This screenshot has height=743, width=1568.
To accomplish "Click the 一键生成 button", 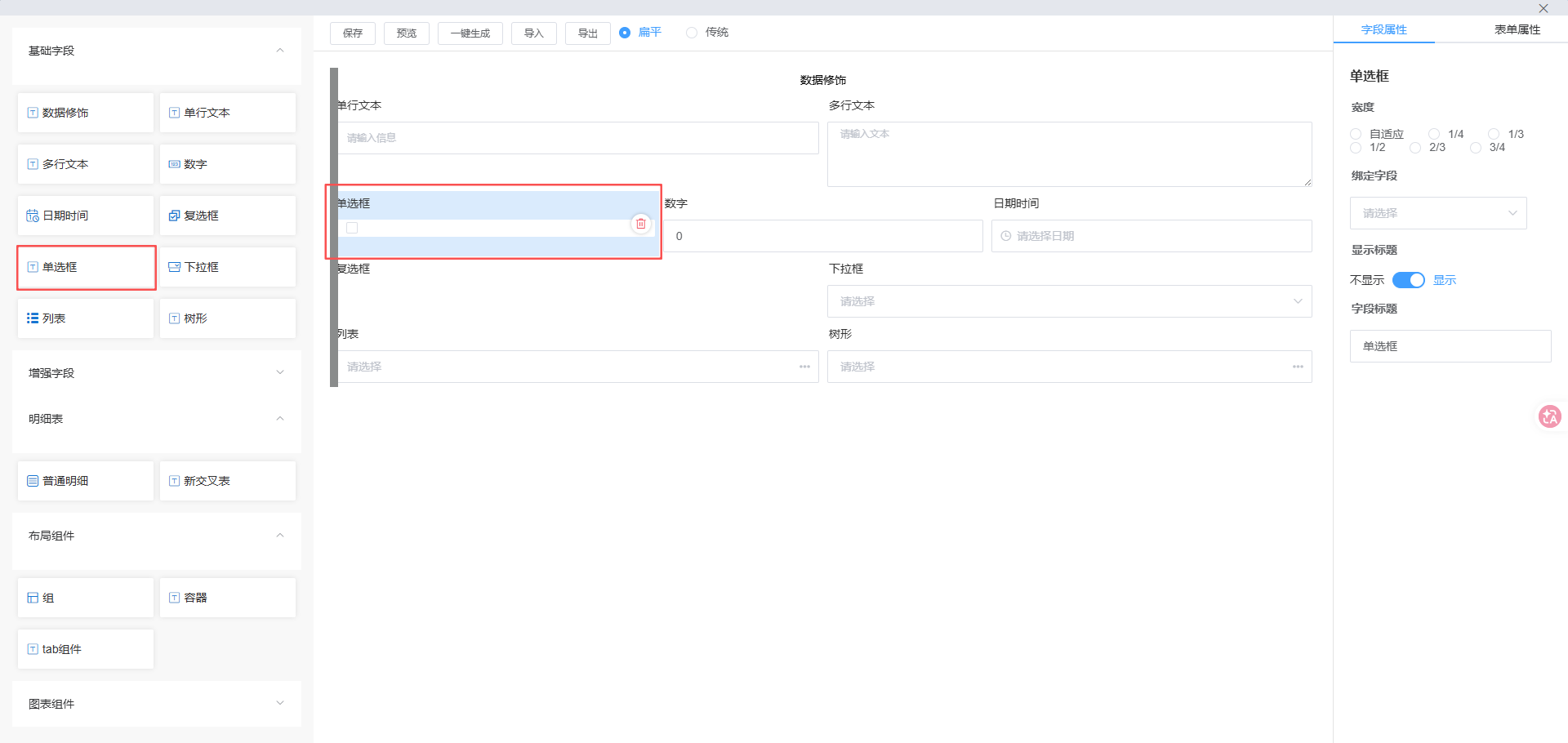I will (x=470, y=33).
